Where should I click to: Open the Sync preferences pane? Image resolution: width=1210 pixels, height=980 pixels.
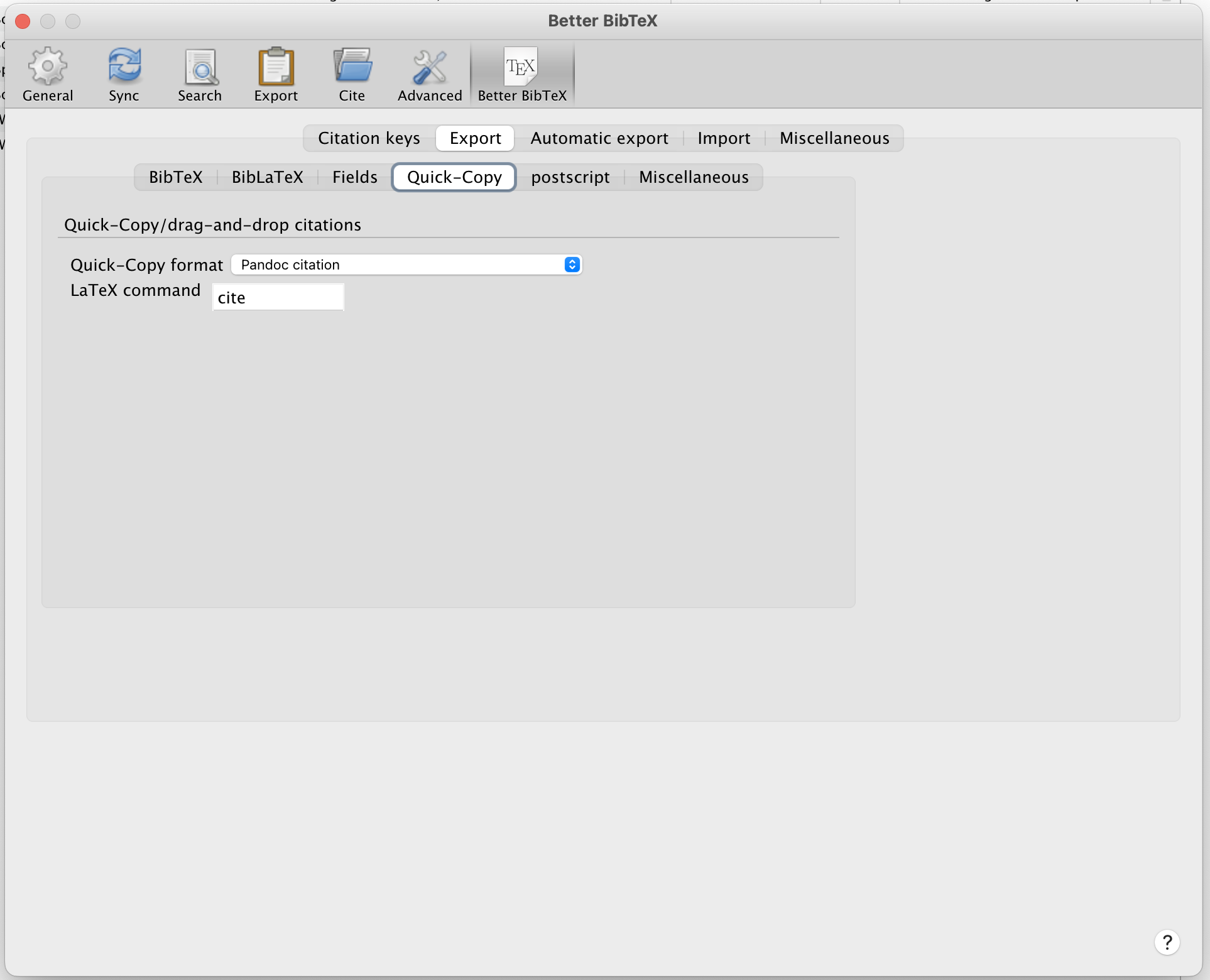[x=124, y=75]
